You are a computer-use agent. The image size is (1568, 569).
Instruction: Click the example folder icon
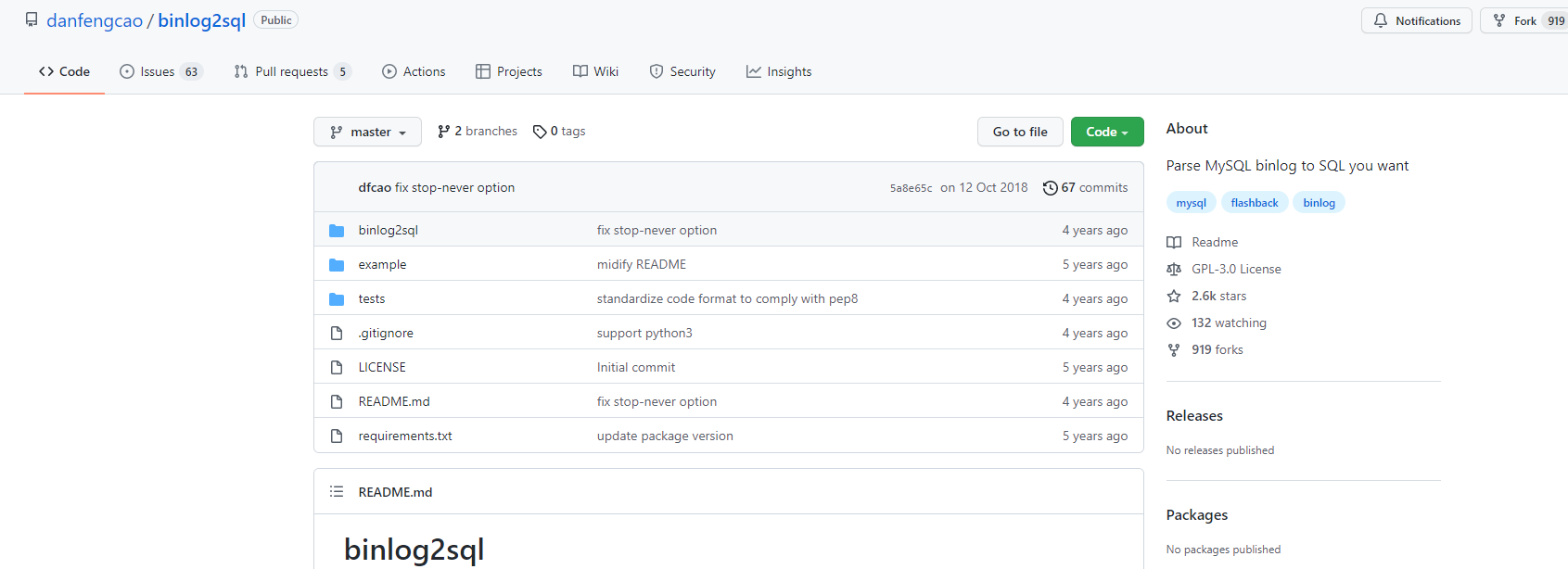click(x=337, y=264)
